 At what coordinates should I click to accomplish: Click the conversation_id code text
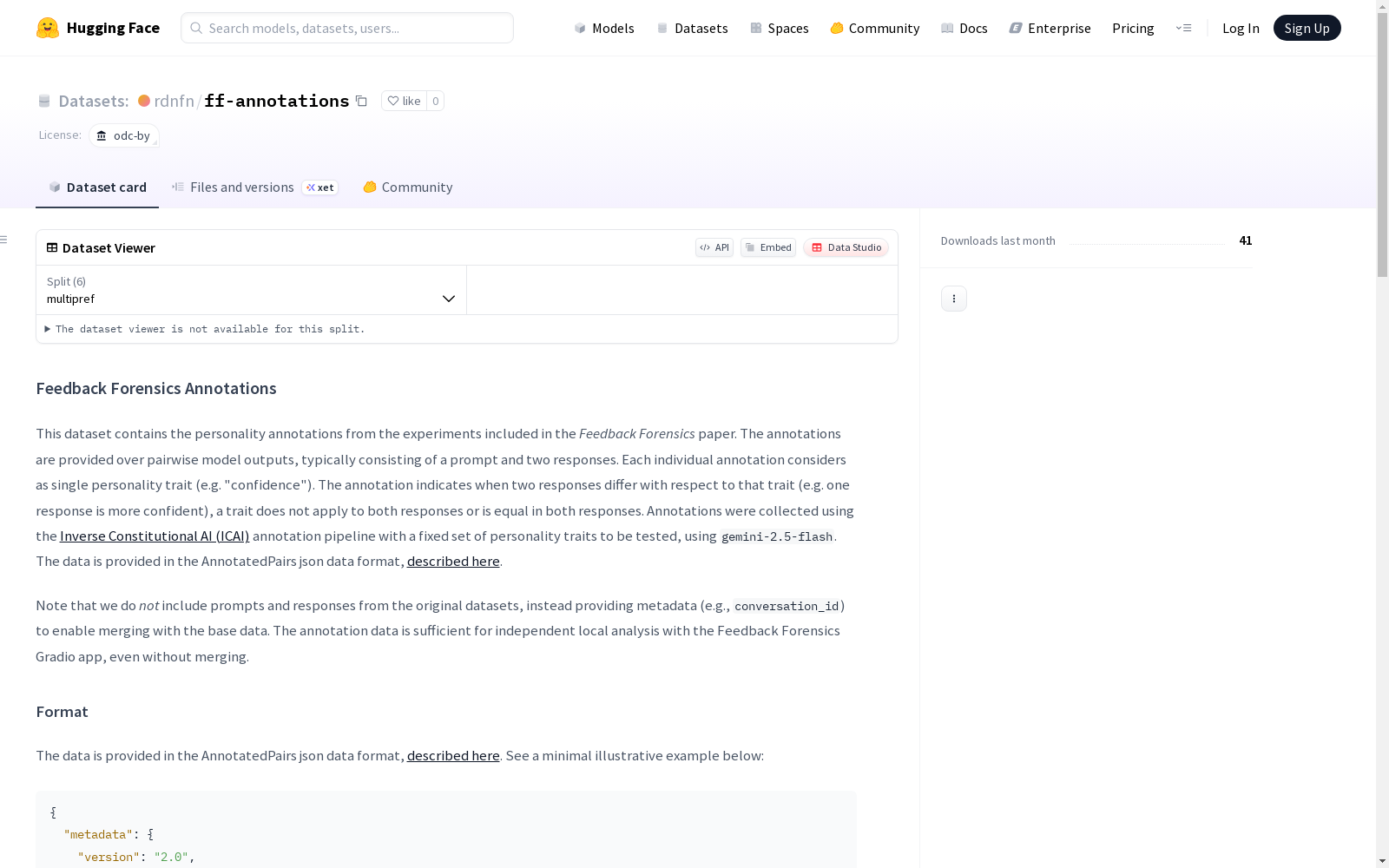coord(787,606)
